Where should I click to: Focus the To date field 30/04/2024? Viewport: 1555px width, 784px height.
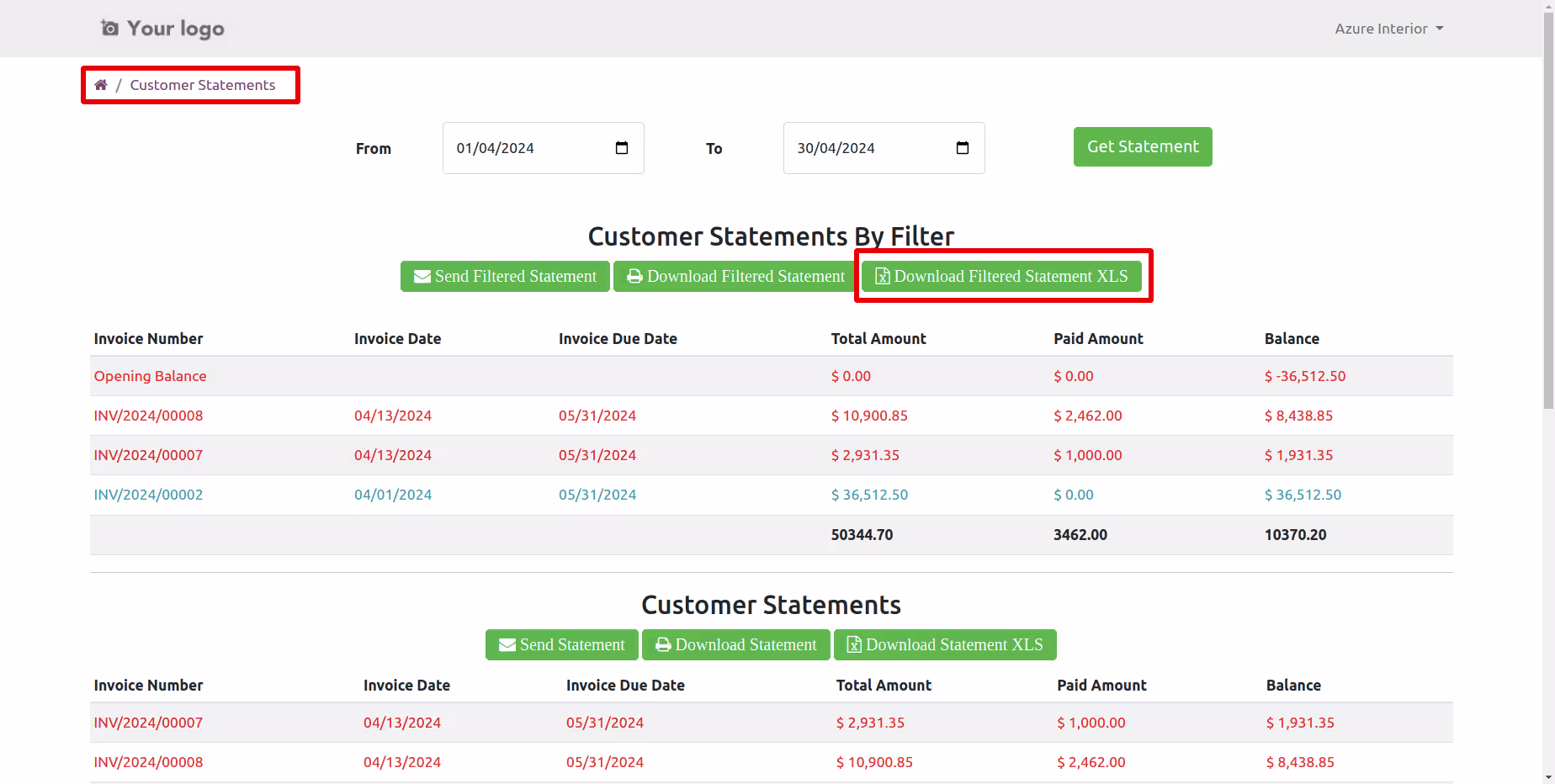(x=884, y=148)
